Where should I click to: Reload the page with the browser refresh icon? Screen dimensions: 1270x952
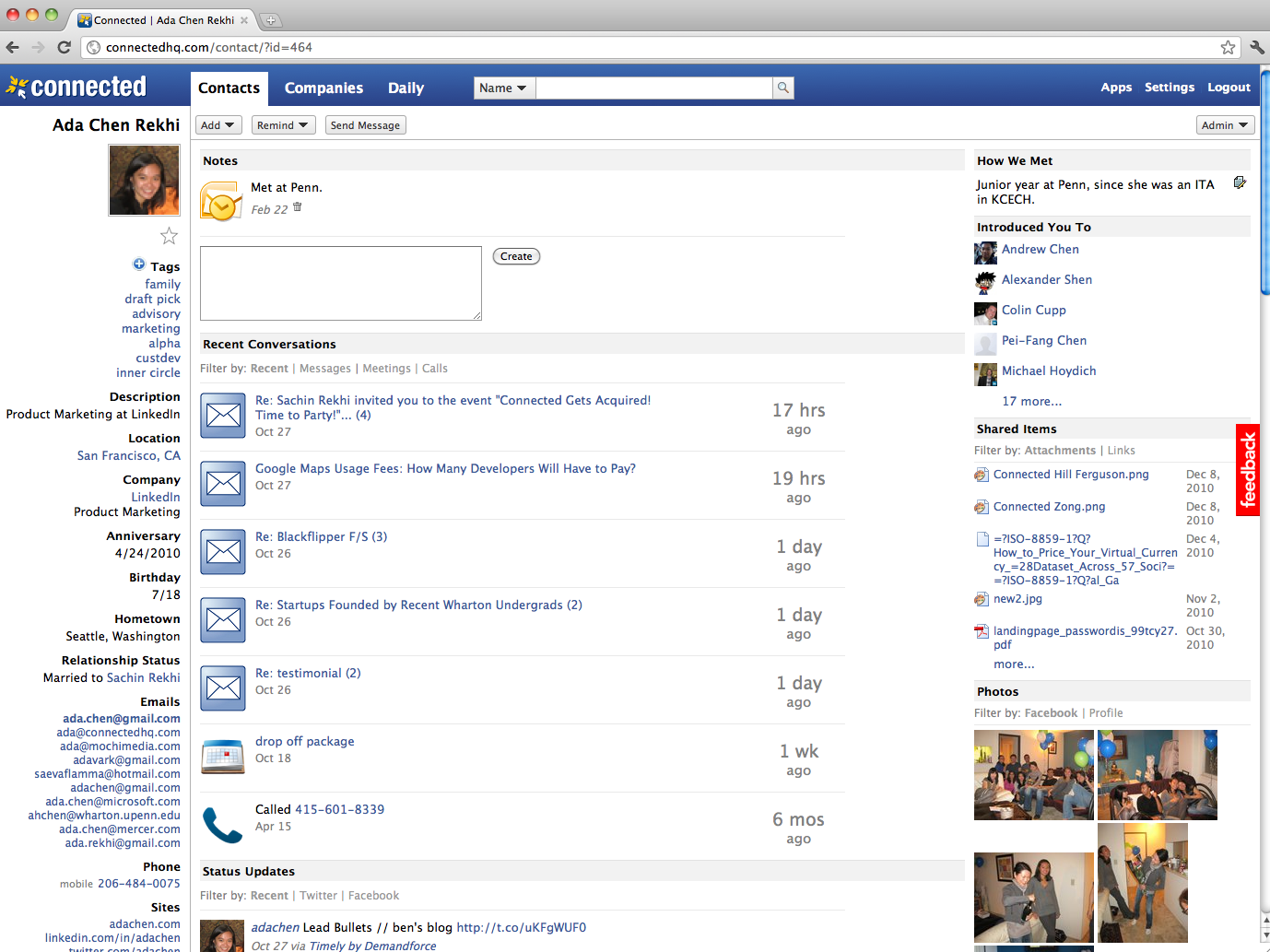tap(64, 47)
